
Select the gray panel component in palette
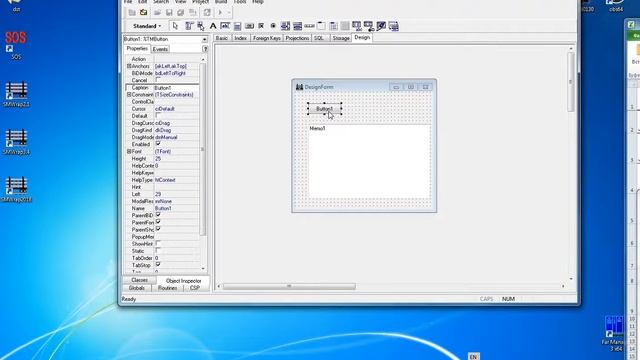pos(345,26)
